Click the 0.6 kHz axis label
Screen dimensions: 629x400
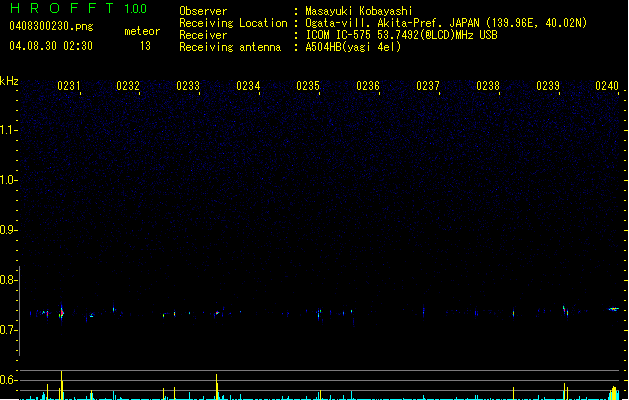tap(8, 380)
